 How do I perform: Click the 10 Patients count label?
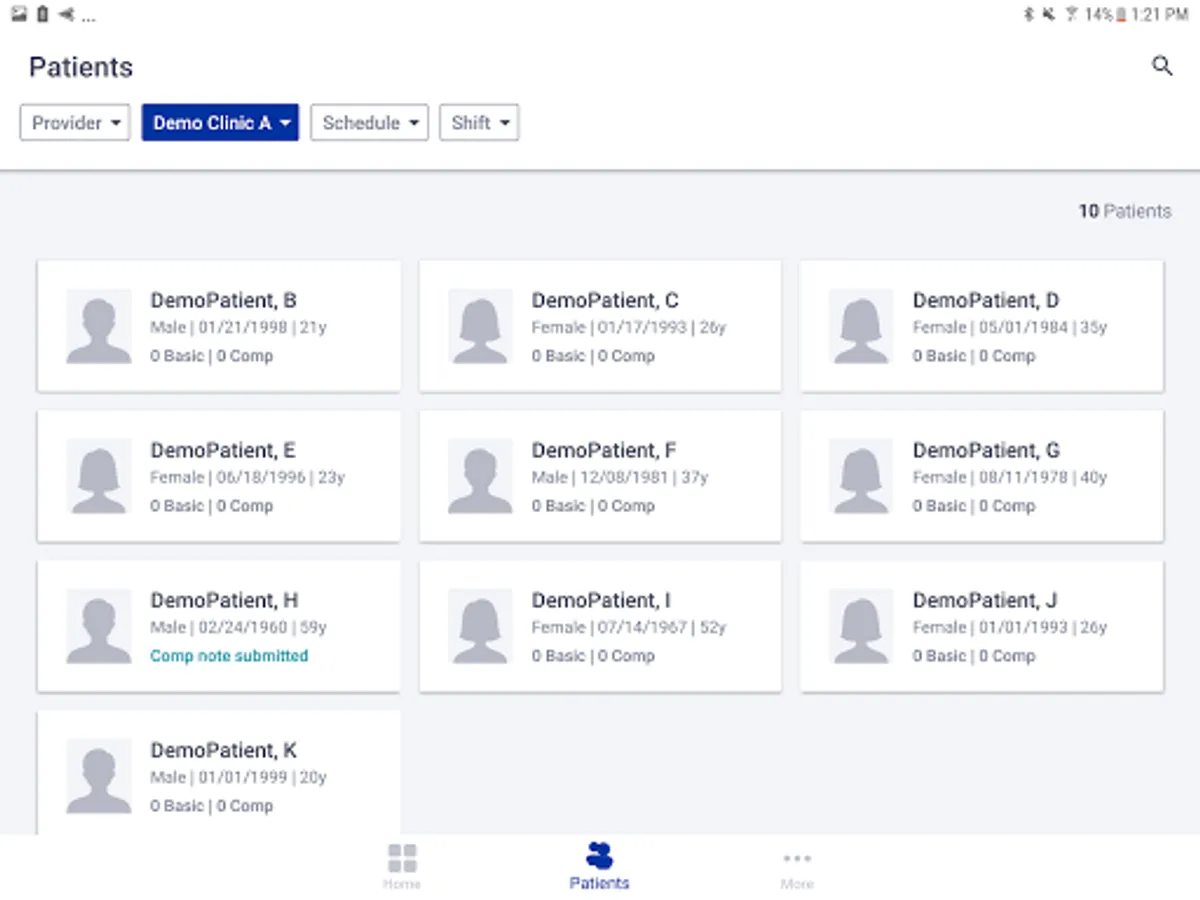click(1124, 211)
